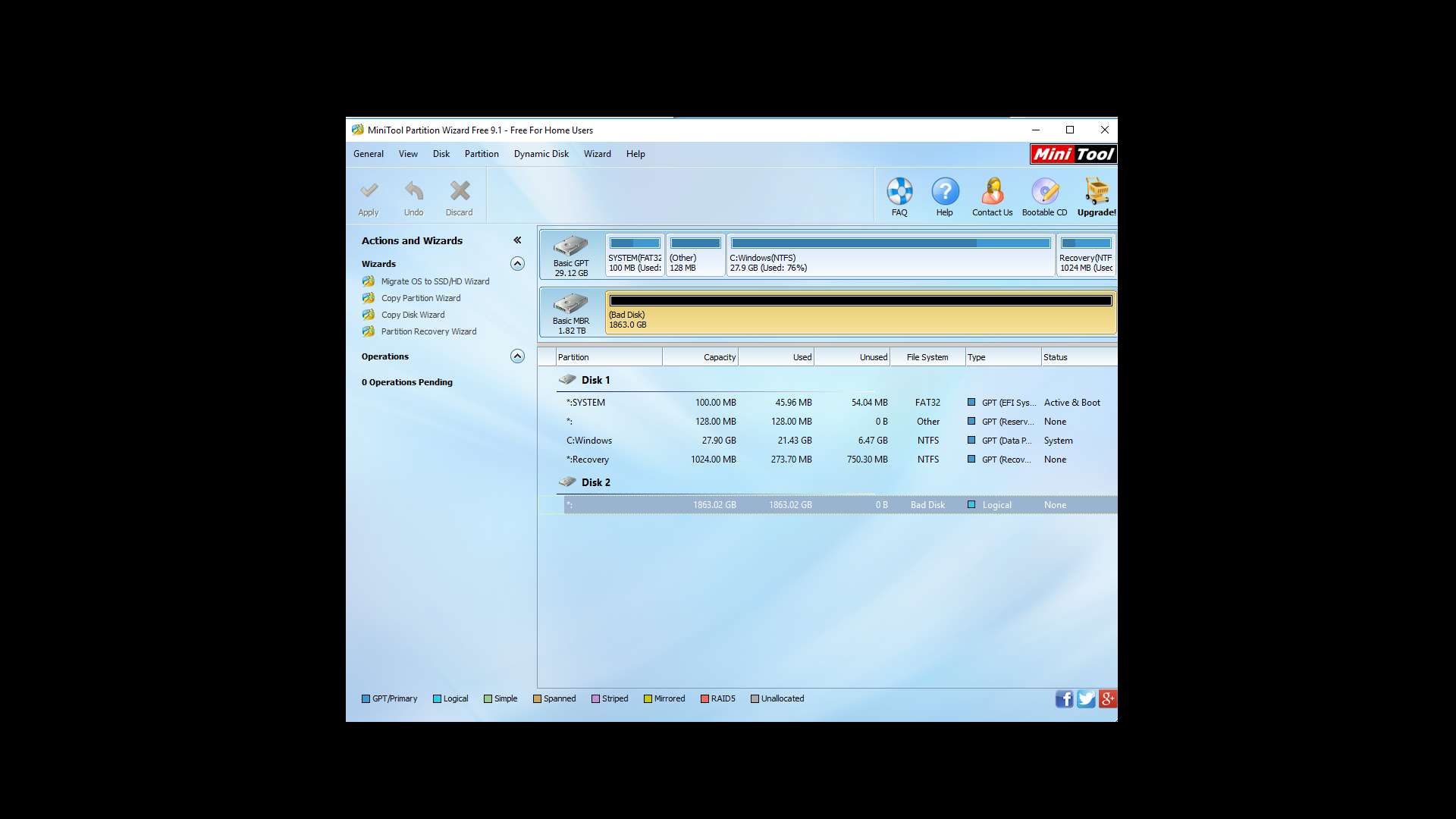
Task: Click the Migrate OS to SSD/HD Wizard icon
Action: (369, 281)
